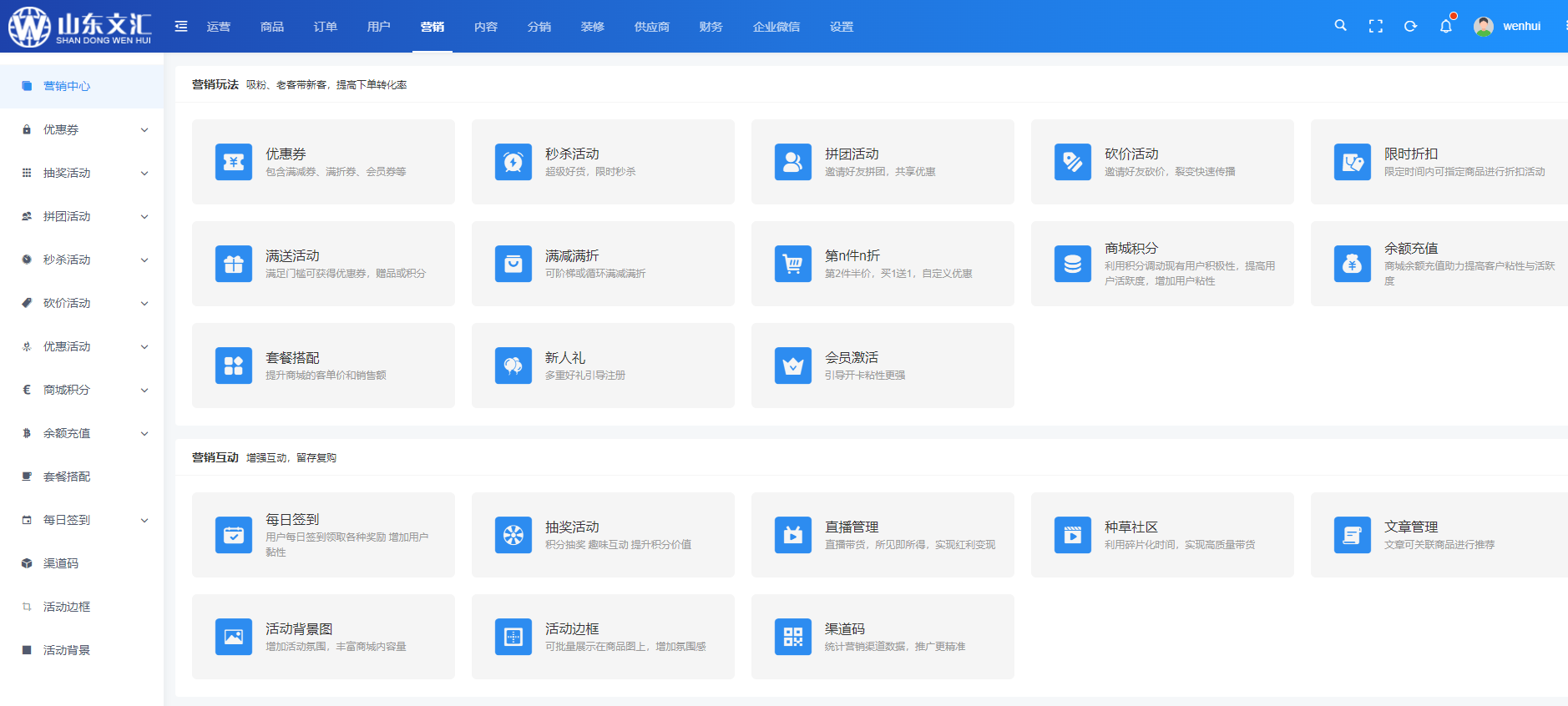
Task: Click the 满送活动 gift icon
Action: tap(234, 264)
